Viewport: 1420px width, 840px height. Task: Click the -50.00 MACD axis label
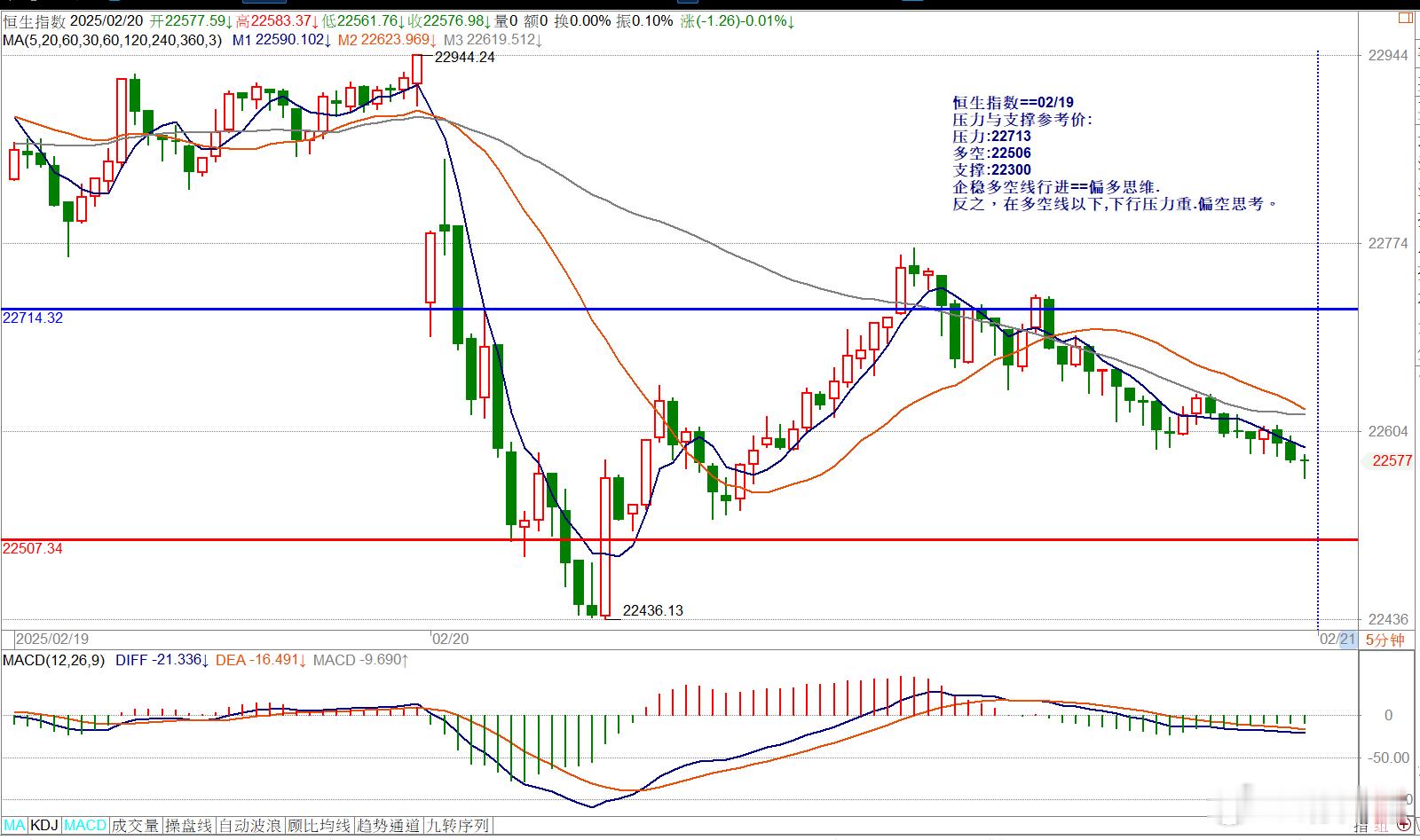1388,758
